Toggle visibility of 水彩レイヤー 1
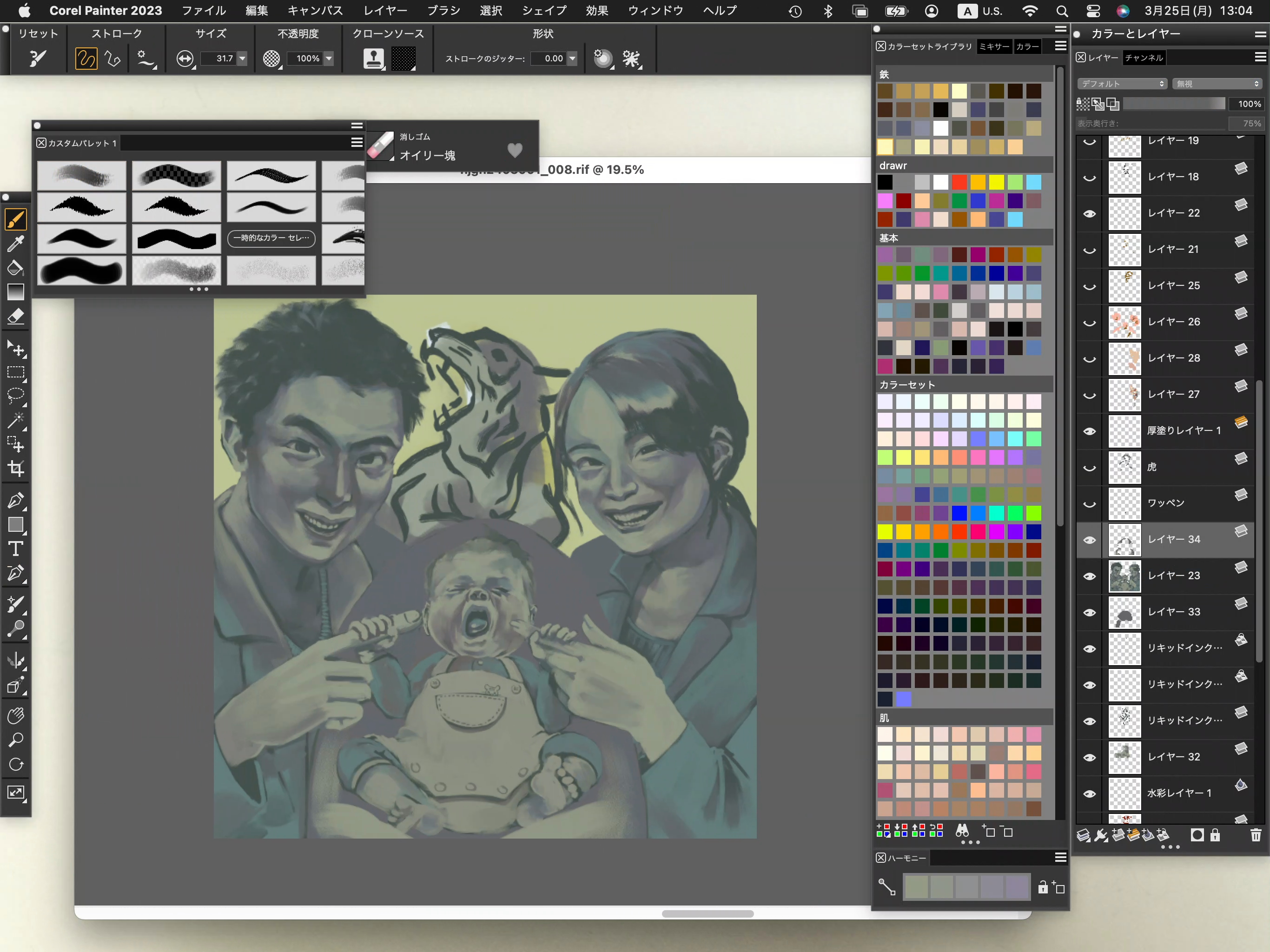This screenshot has height=952, width=1270. point(1089,793)
